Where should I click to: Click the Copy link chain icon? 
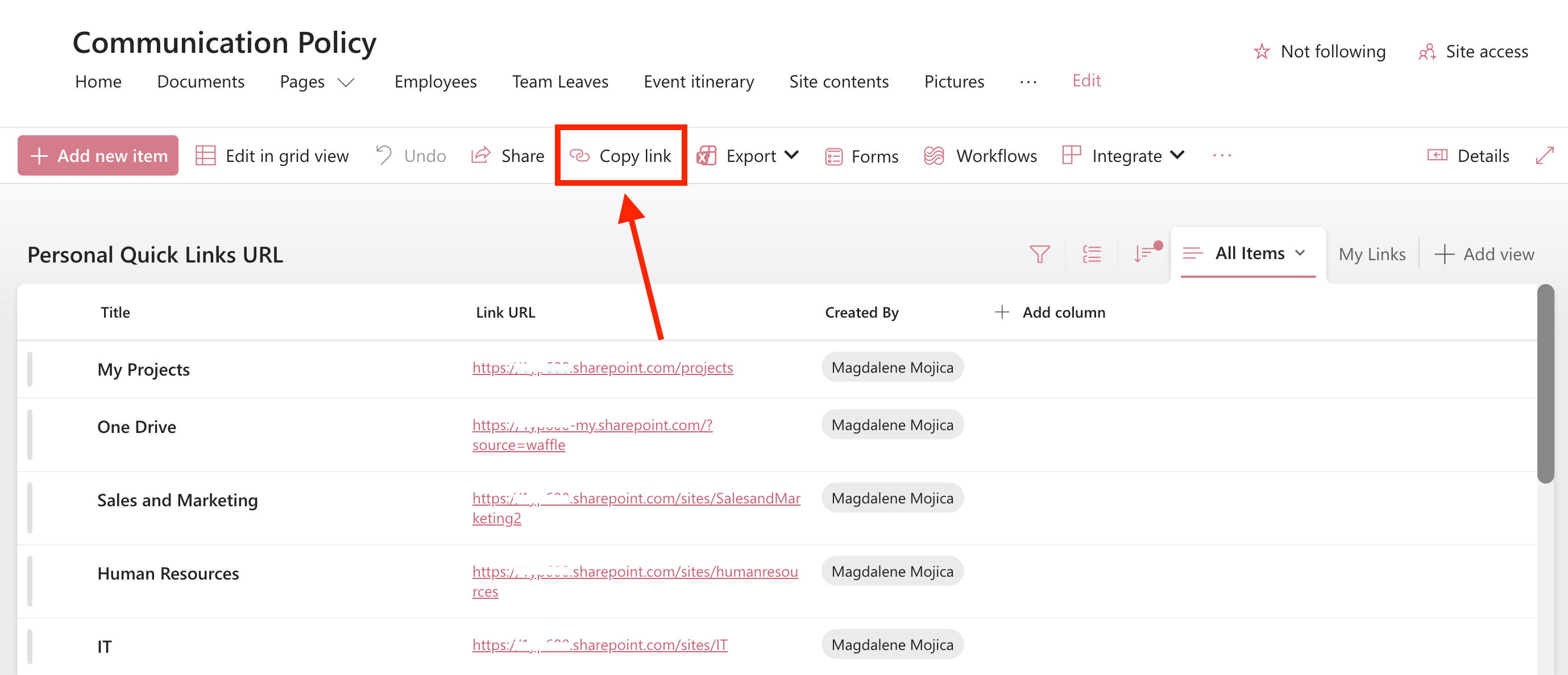point(579,156)
